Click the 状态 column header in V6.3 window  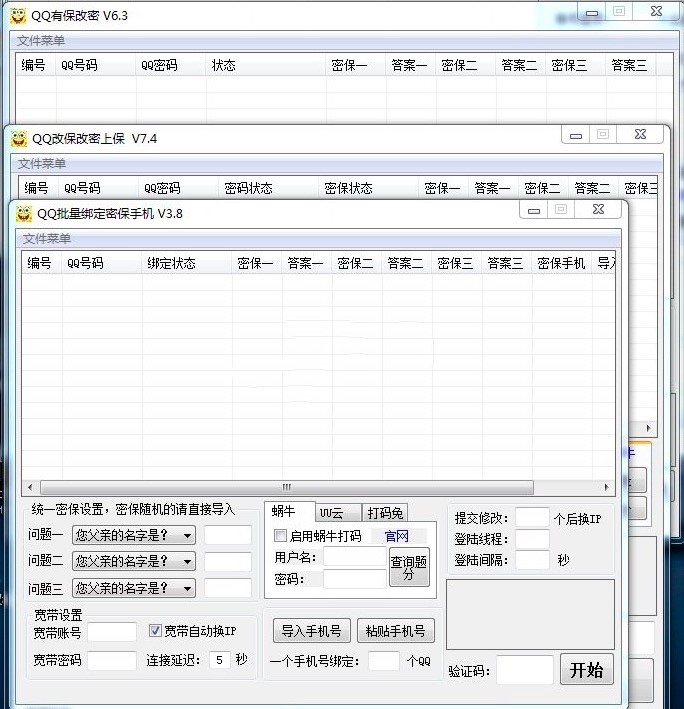[x=266, y=65]
